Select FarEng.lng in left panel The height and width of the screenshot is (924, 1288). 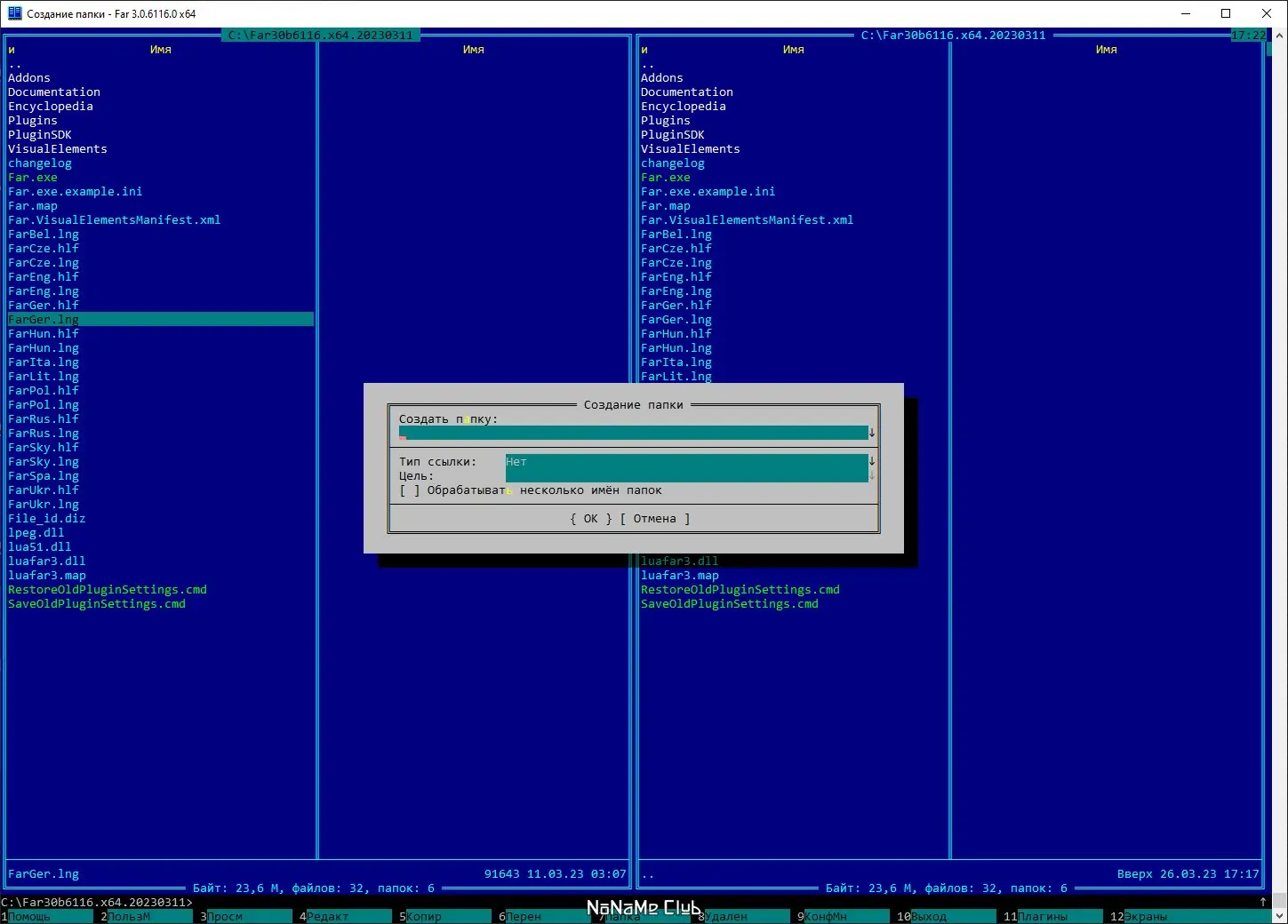[44, 291]
